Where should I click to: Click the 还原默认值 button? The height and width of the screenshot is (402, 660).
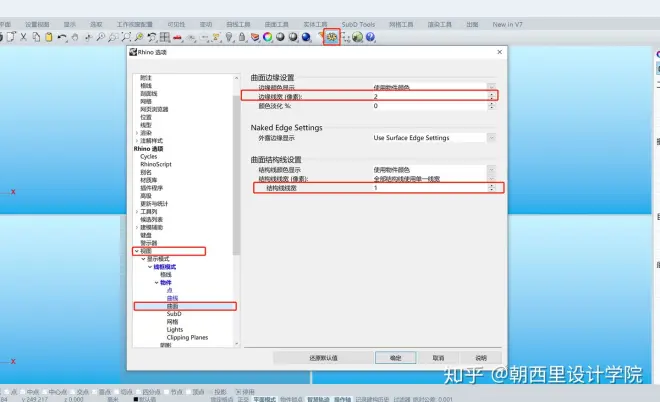pos(323,358)
